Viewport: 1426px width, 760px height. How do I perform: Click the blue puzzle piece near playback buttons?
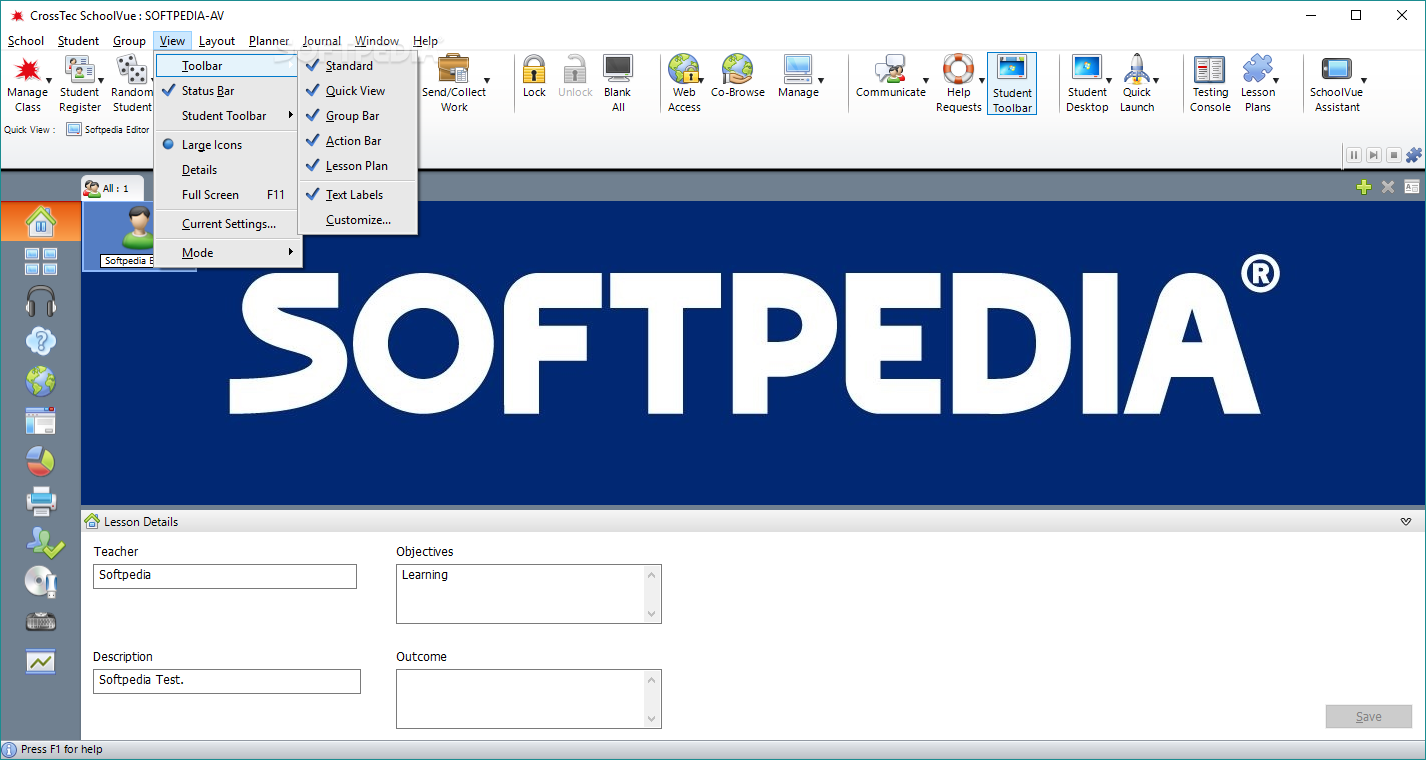(1414, 155)
